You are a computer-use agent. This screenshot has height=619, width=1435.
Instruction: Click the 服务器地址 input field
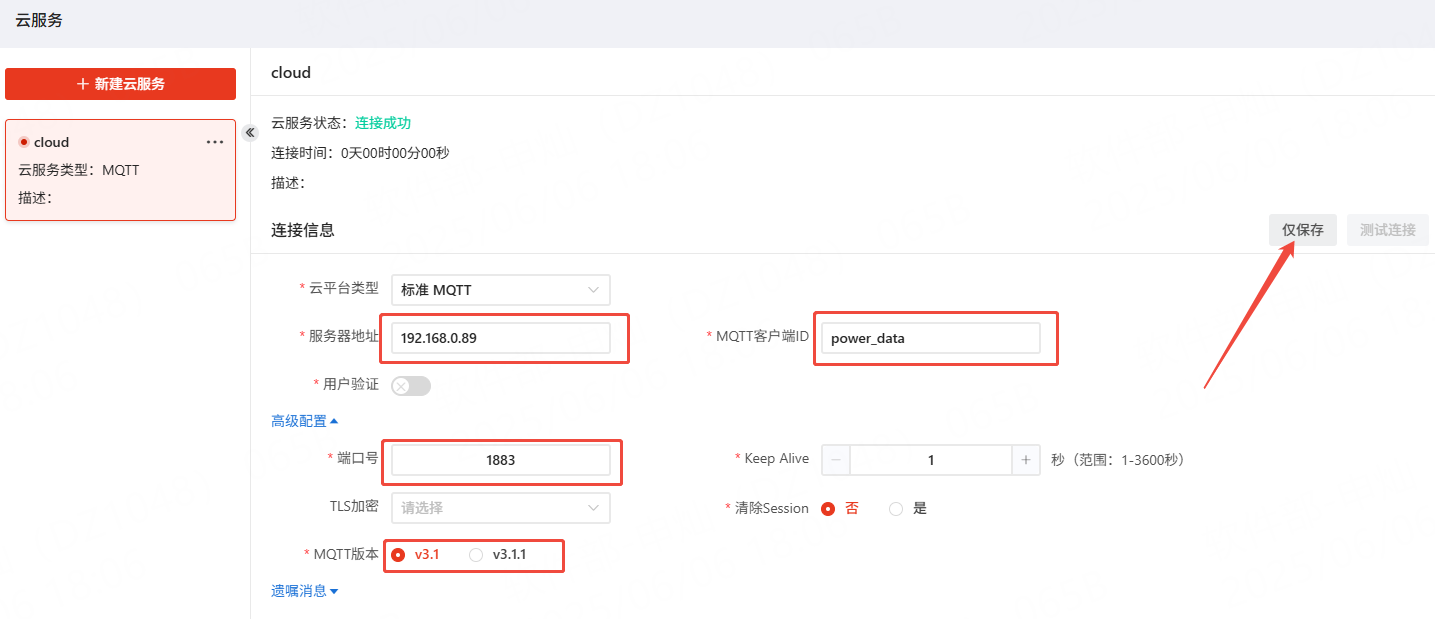pyautogui.click(x=500, y=338)
